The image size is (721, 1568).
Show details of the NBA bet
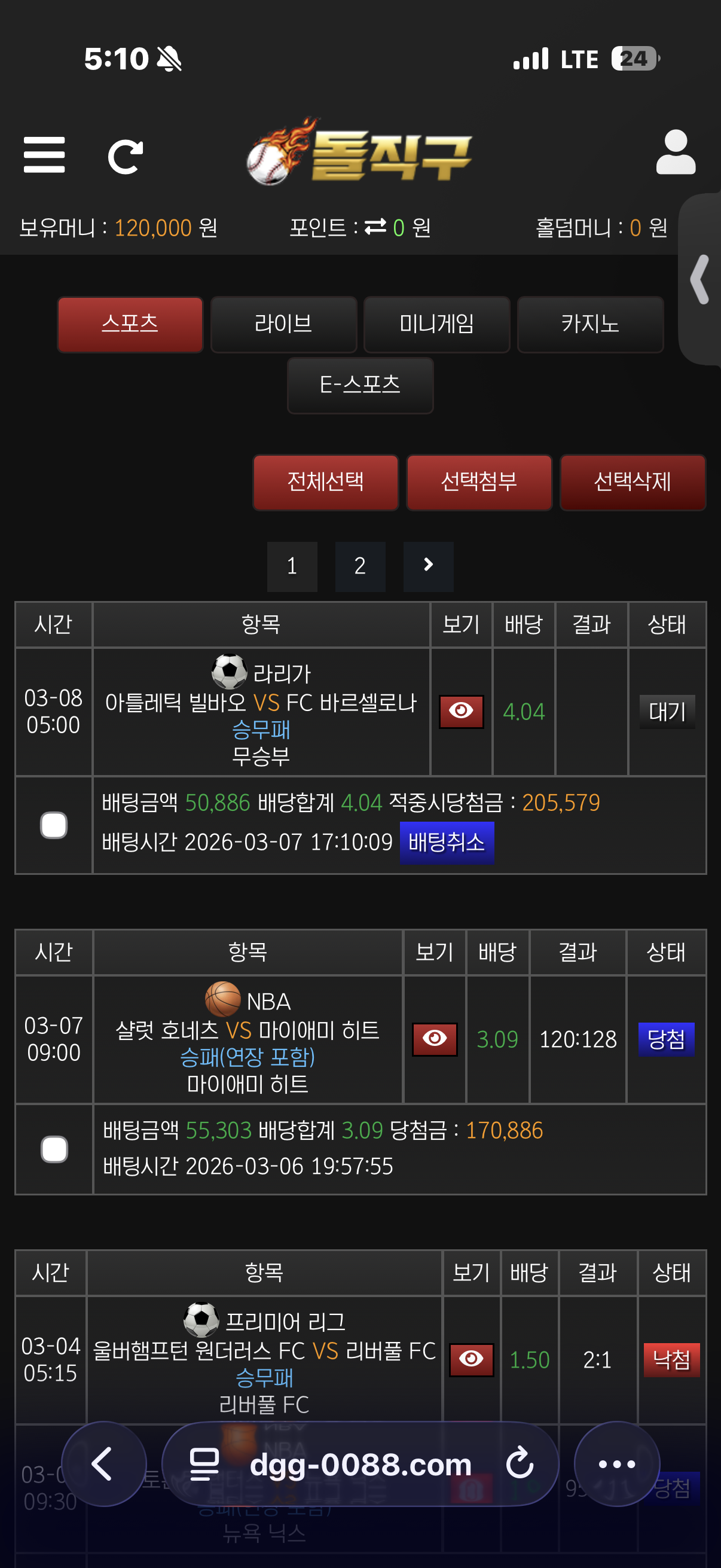click(435, 1038)
